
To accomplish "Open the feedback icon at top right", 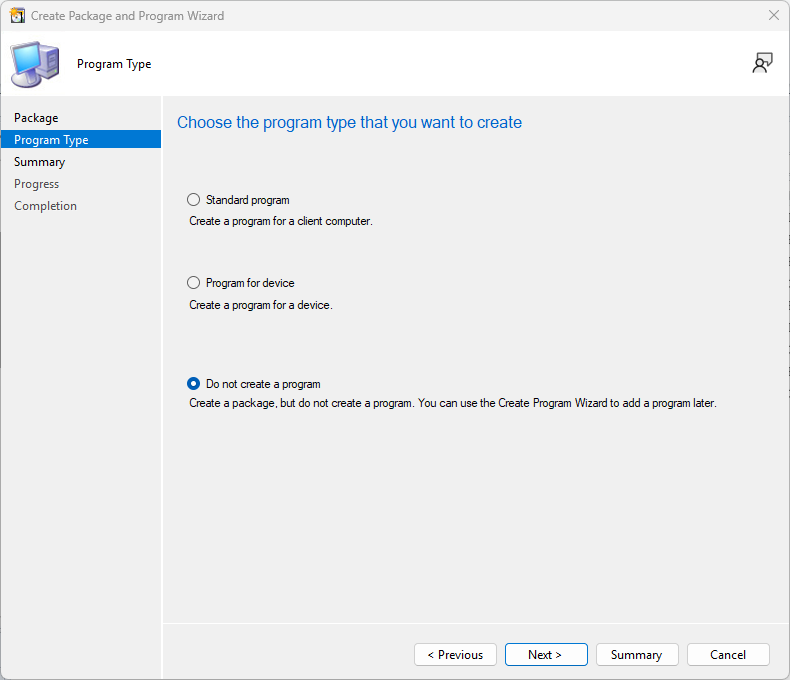I will pyautogui.click(x=762, y=64).
